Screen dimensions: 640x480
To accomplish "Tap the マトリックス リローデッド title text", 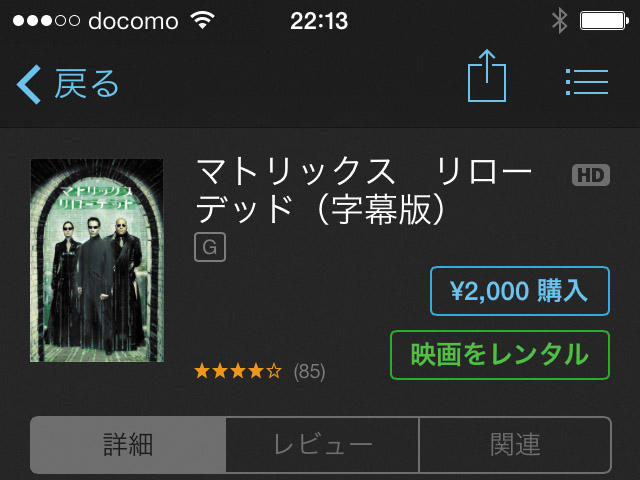I will coord(363,190).
